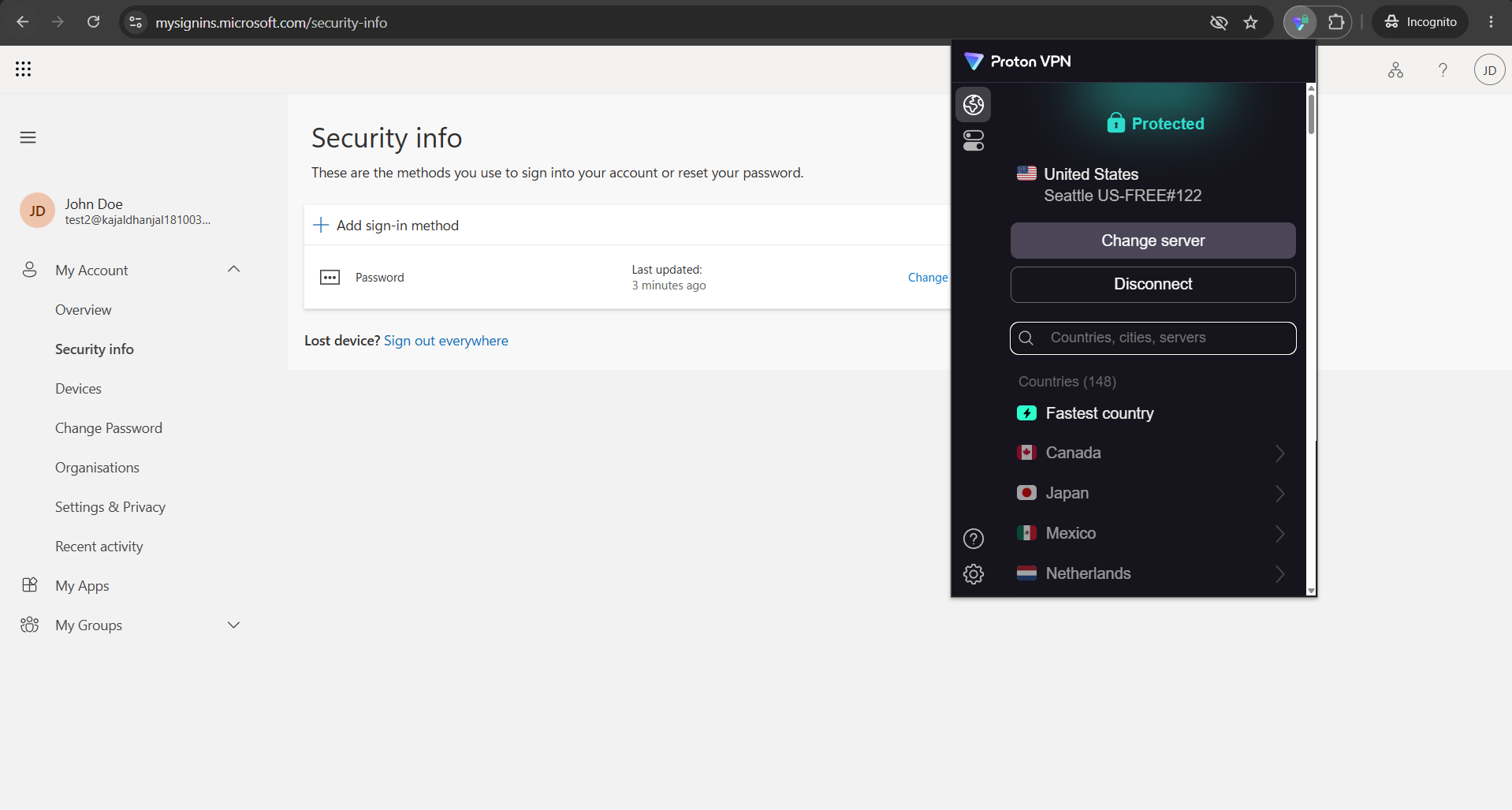1512x810 pixels.
Task: Open the Incognito profile indicator
Action: (1421, 22)
